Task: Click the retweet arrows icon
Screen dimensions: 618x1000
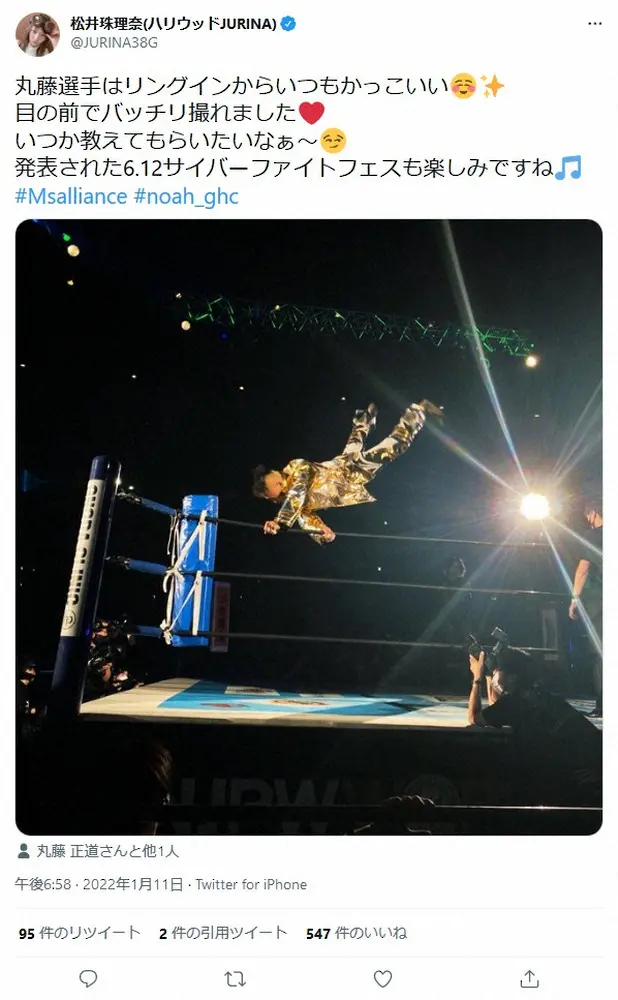Action: coord(235,978)
